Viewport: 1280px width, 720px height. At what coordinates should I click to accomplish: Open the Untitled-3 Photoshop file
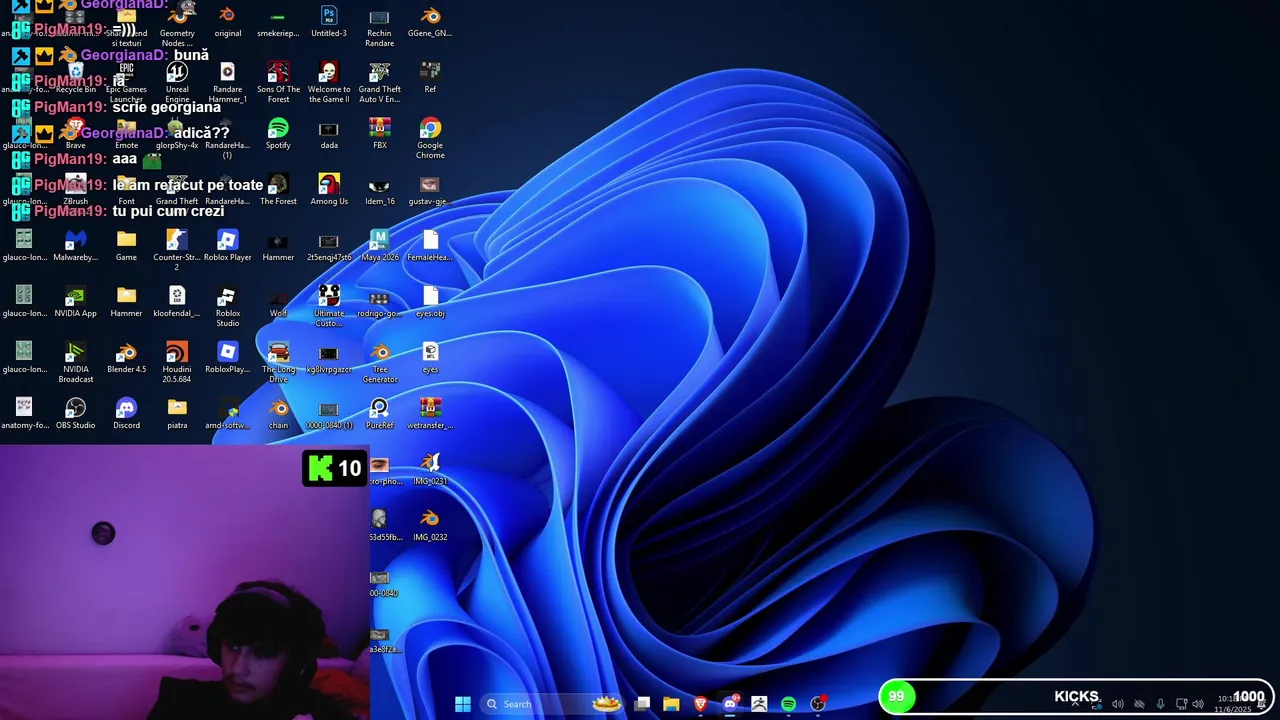coord(329,22)
